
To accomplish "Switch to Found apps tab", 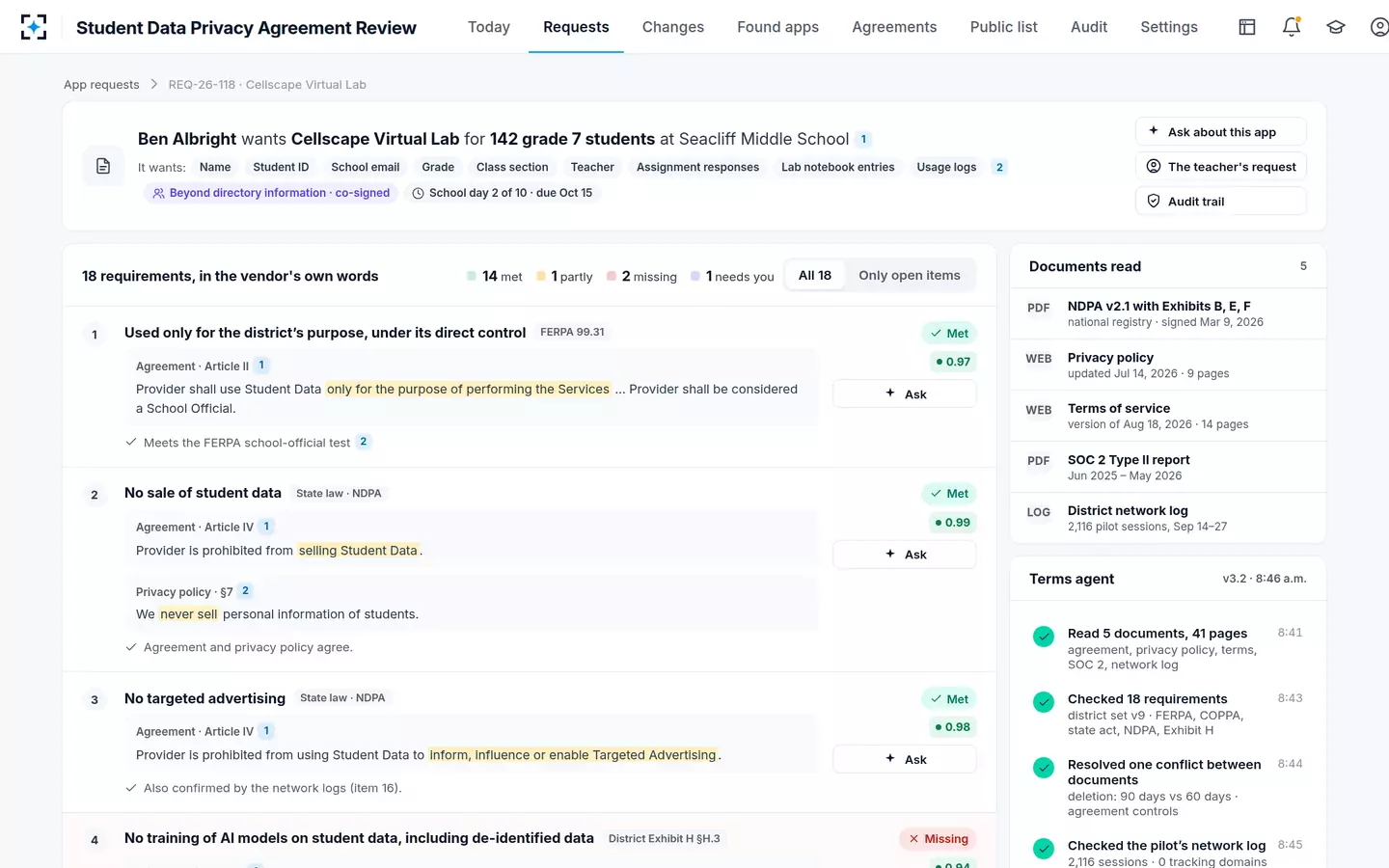I will pos(778,27).
